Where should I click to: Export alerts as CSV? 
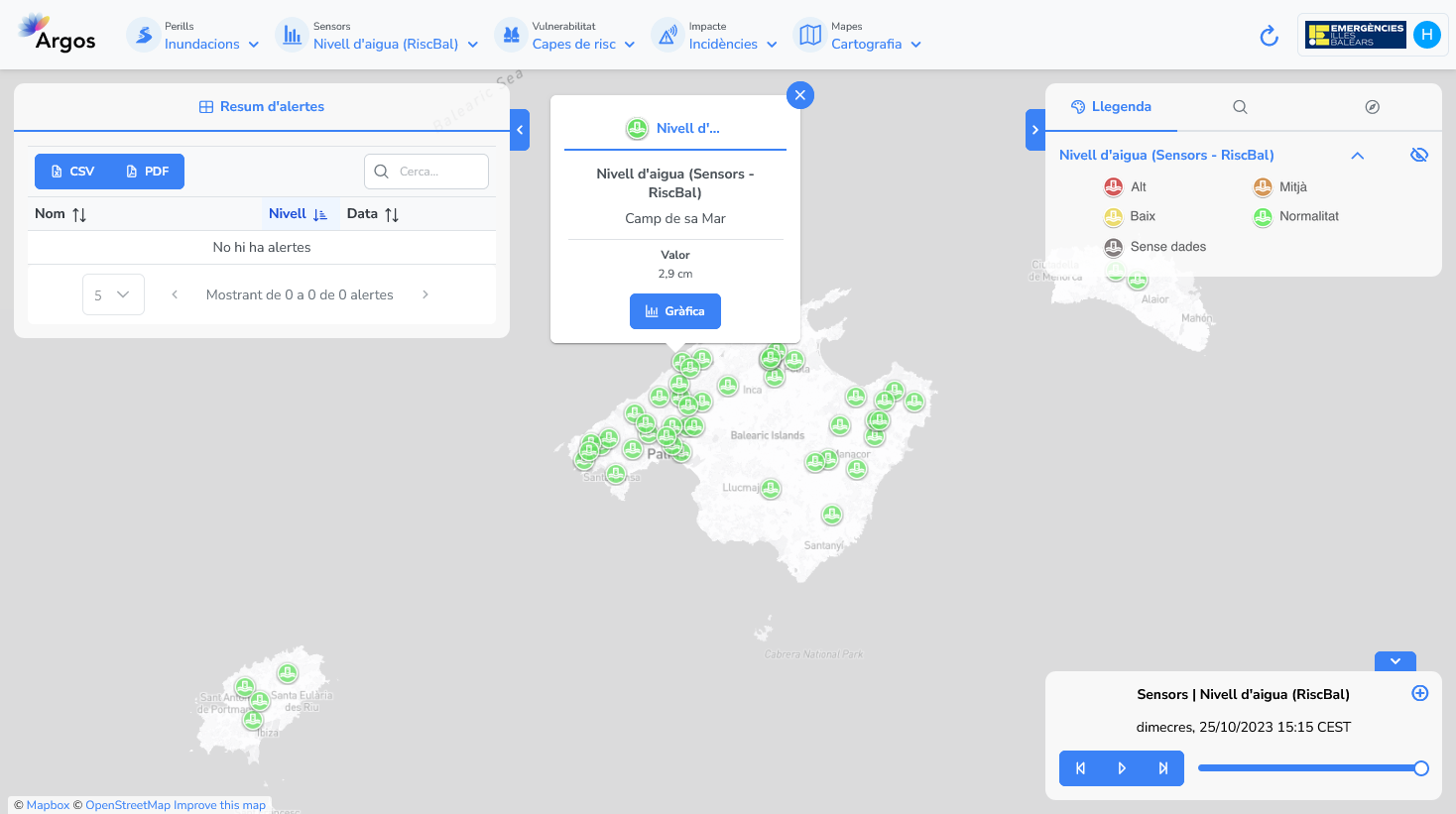72,172
